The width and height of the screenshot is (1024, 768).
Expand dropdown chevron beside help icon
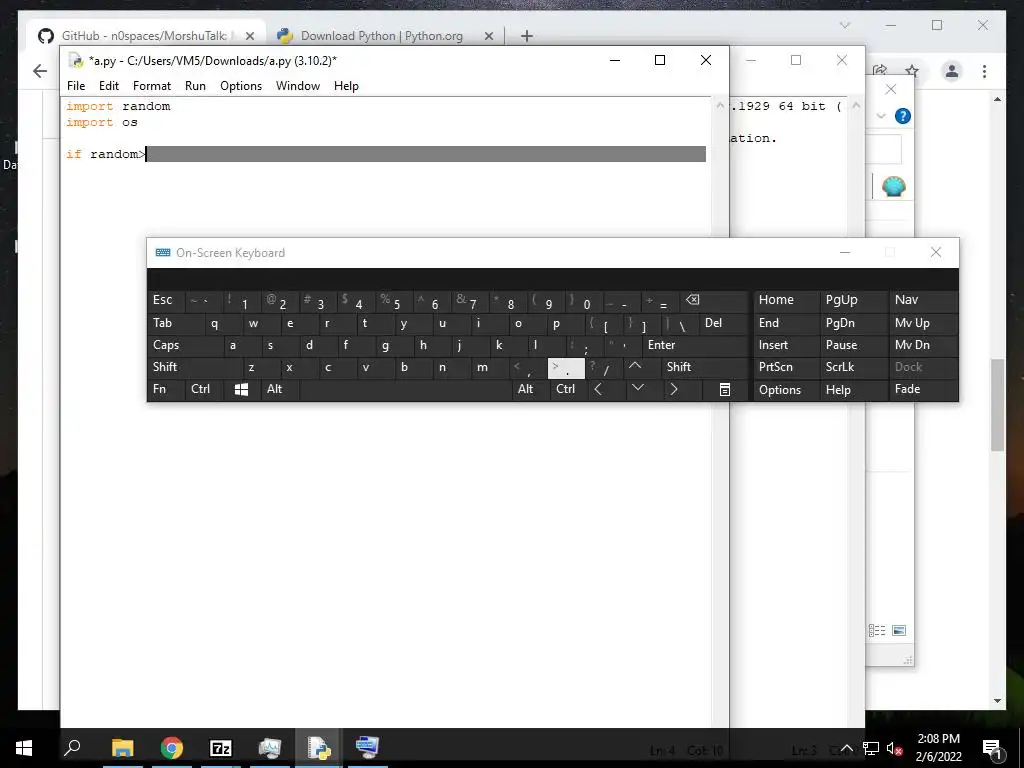point(880,116)
